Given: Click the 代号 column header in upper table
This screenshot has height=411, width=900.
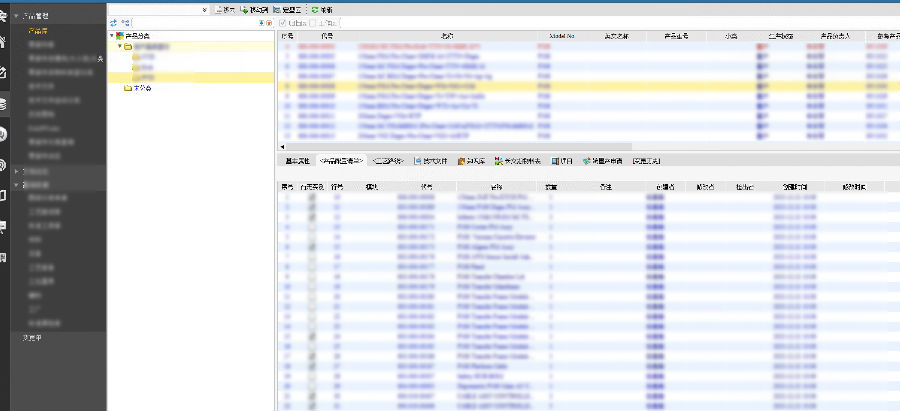Looking at the screenshot, I should (327, 36).
